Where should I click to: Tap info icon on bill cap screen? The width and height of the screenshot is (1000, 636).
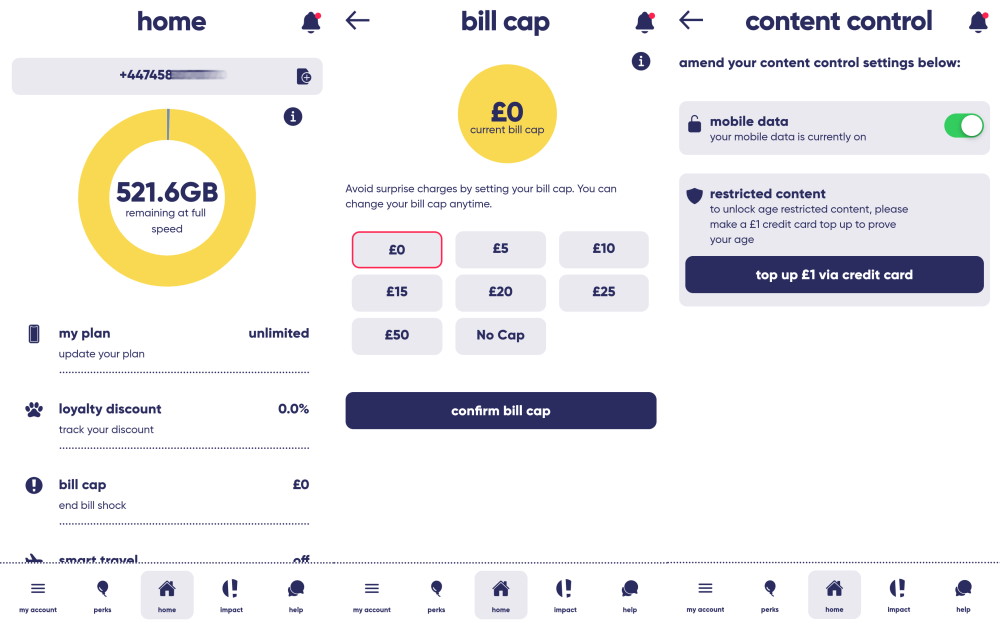click(x=641, y=61)
